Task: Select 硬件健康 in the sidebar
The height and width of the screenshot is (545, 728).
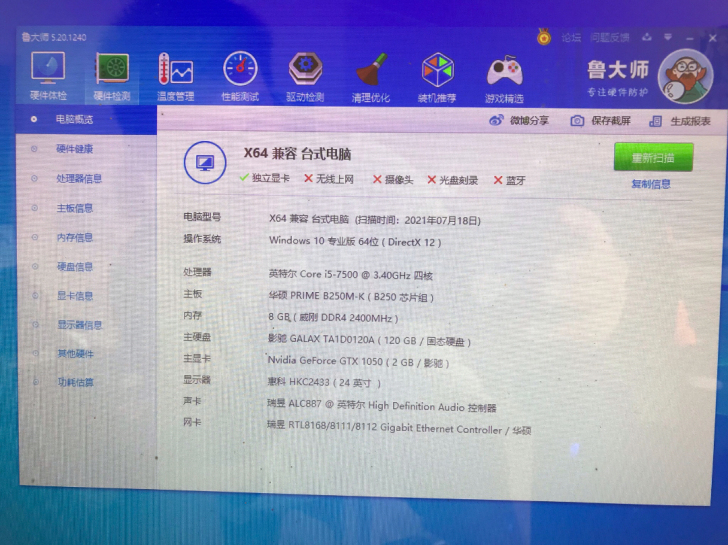Action: [74, 149]
